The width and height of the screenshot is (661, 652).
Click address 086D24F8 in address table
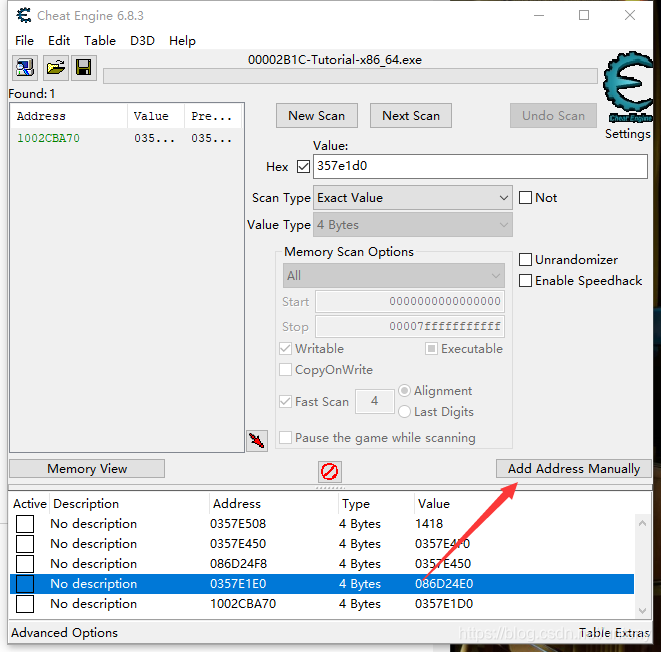(238, 564)
